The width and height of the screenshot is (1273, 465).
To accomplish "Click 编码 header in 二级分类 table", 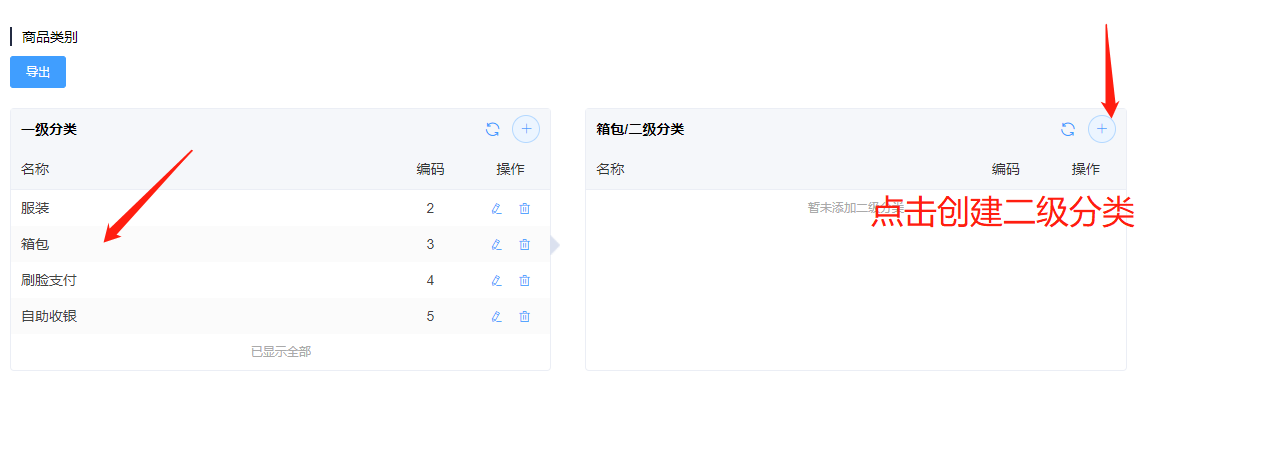I will click(x=1006, y=169).
